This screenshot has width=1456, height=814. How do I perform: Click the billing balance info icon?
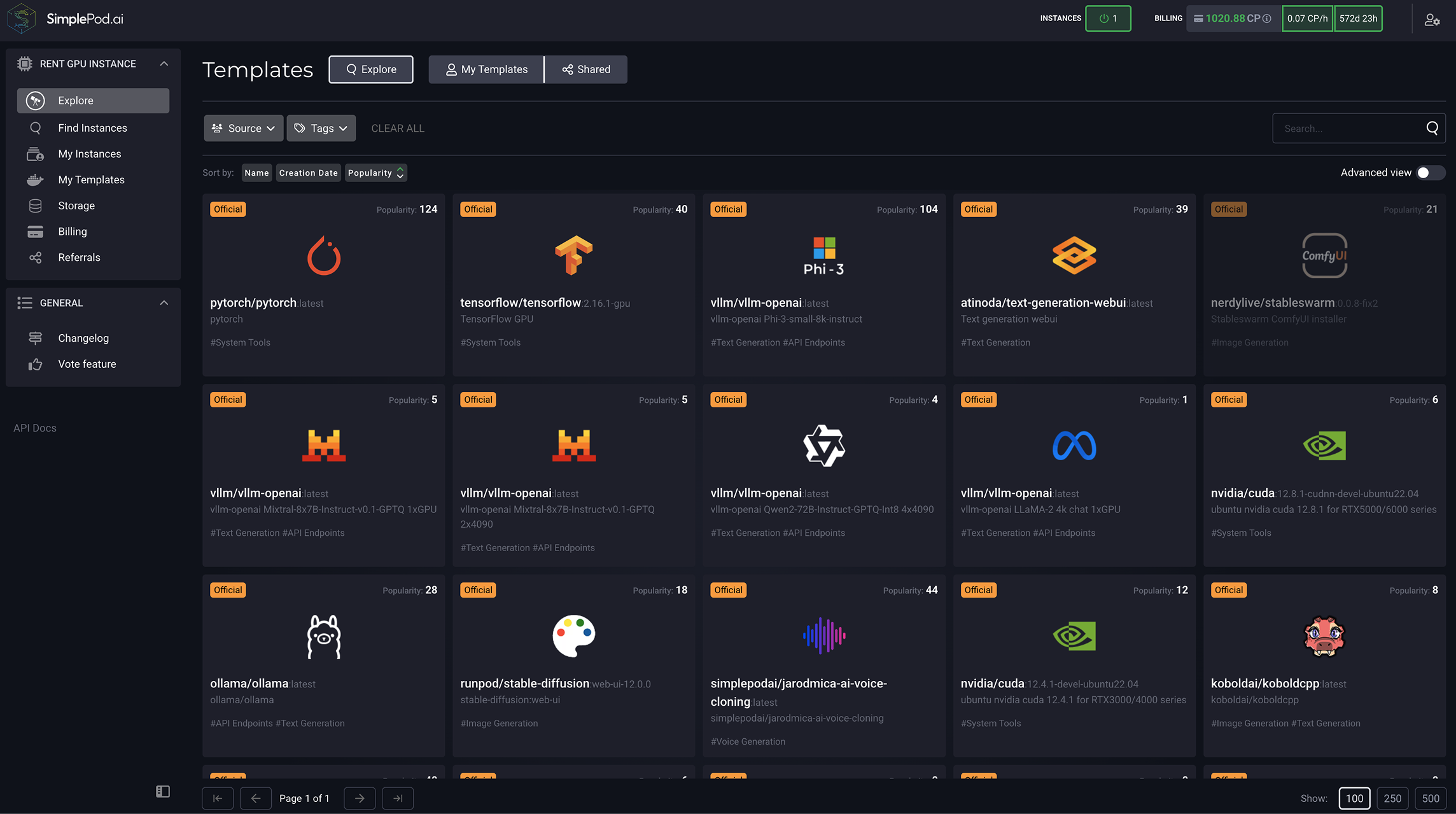[x=1267, y=18]
